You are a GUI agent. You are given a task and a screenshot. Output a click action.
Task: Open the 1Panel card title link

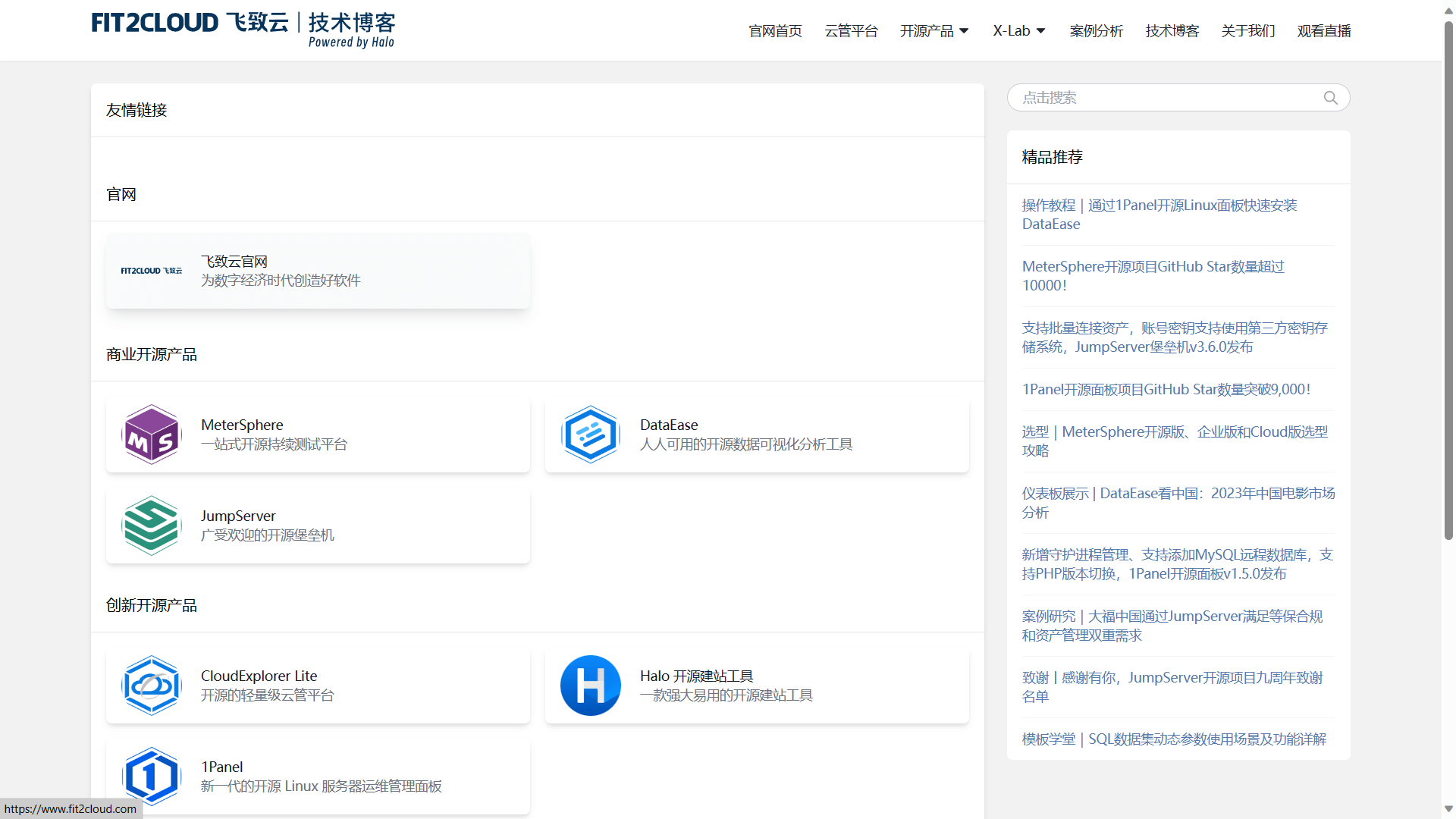(221, 767)
